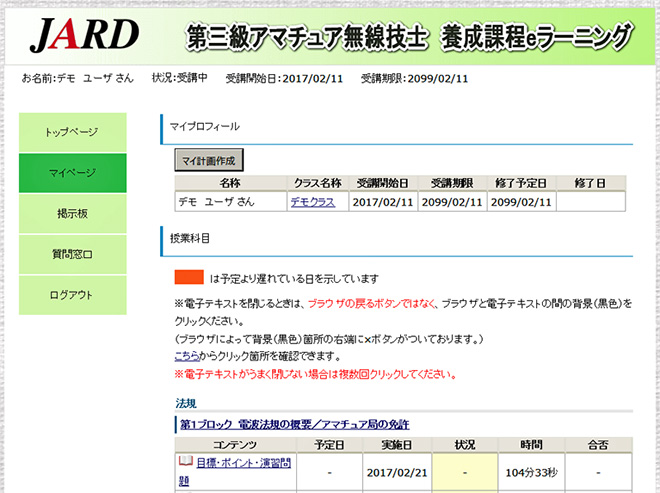Click the book icon beside 目標・ポイント・演習問題
Image resolution: width=660 pixels, height=493 pixels.
click(186, 461)
